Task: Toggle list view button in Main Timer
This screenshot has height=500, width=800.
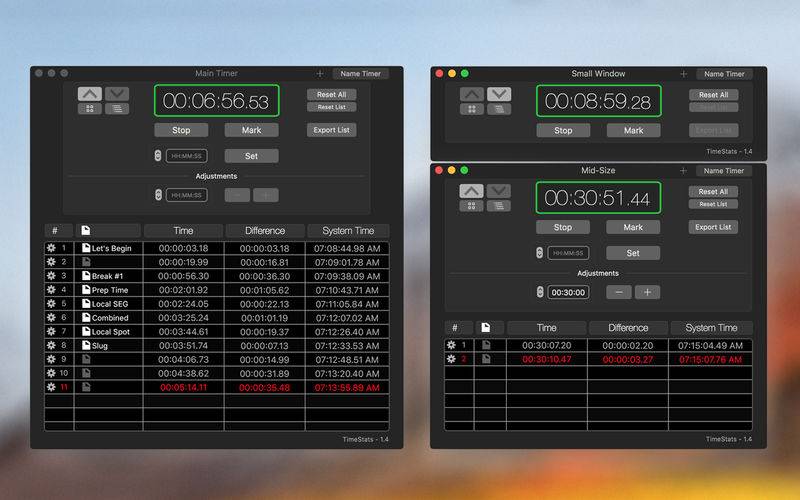Action: (x=117, y=109)
